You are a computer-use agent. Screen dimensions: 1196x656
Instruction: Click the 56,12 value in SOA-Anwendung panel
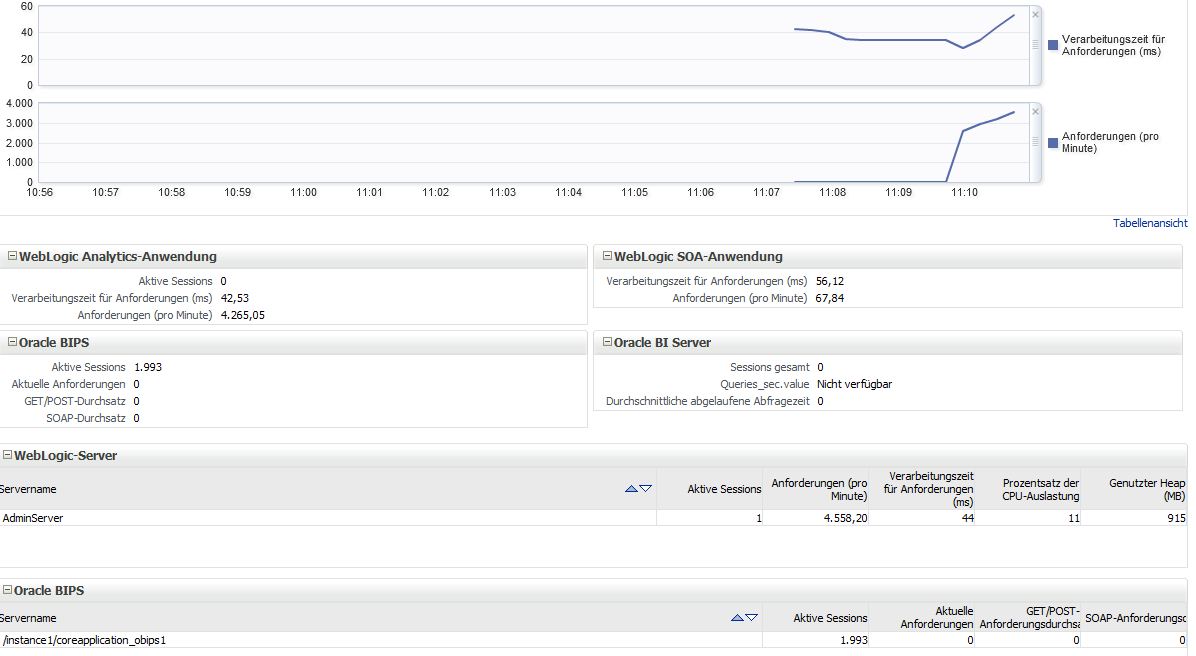pos(830,281)
